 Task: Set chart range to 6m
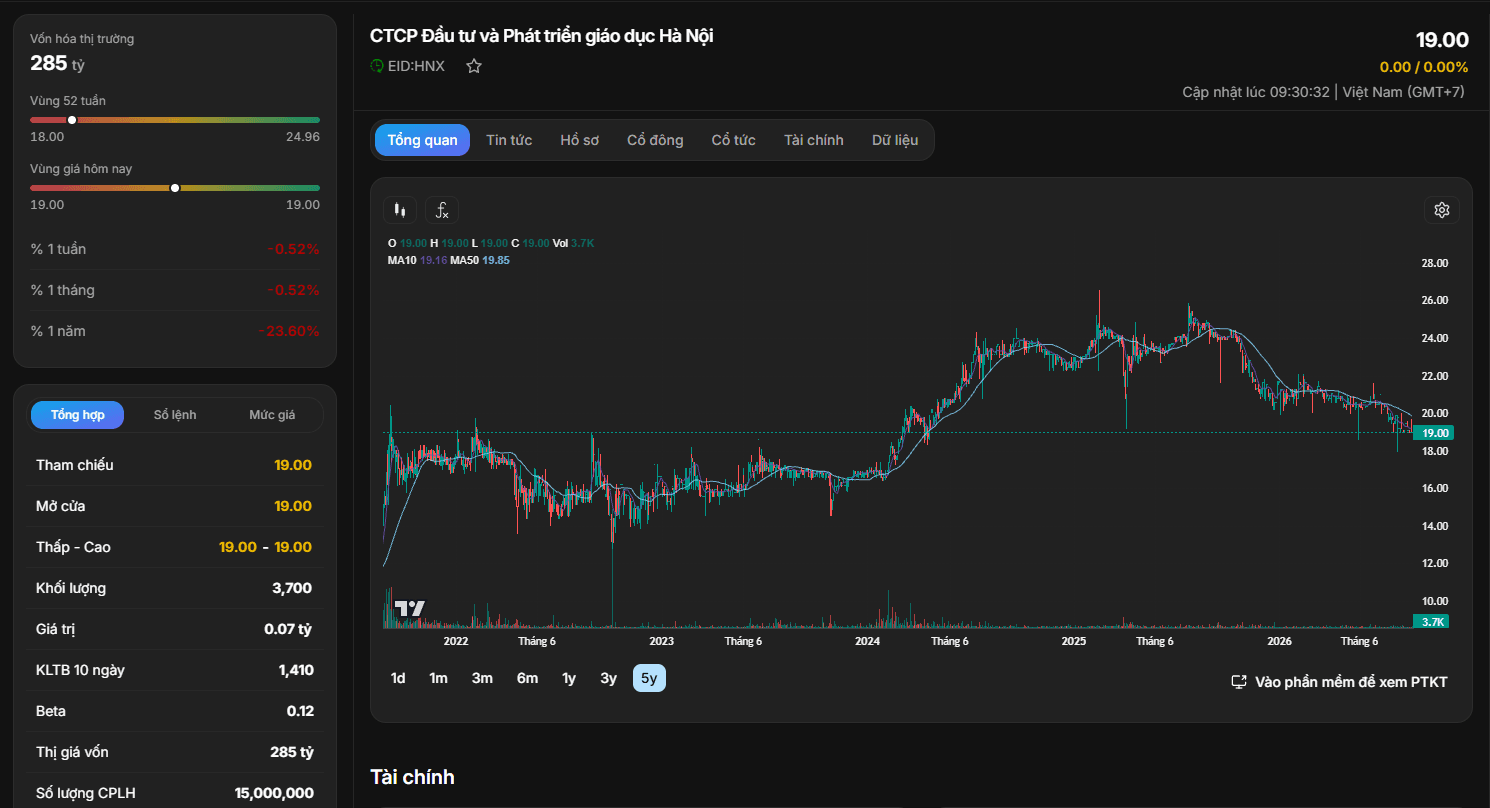pyautogui.click(x=527, y=678)
